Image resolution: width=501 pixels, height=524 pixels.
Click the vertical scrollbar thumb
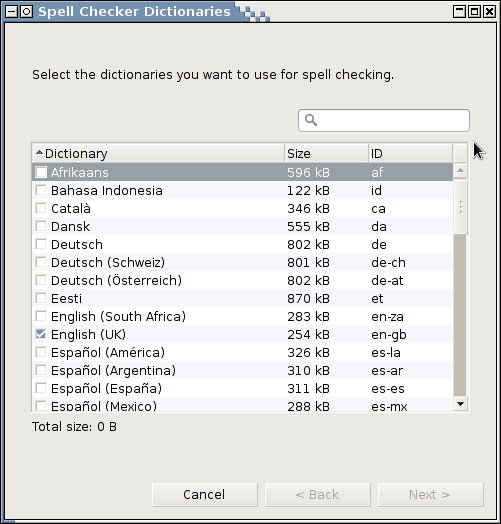461,207
